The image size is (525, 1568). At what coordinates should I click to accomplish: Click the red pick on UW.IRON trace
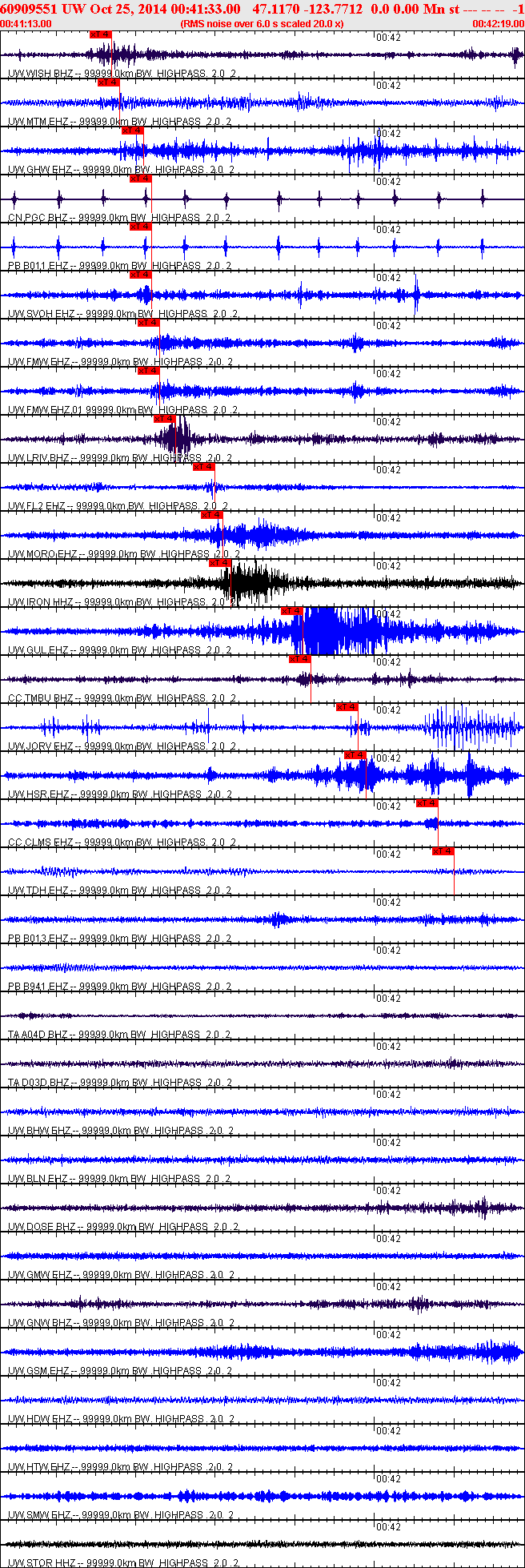(220, 563)
